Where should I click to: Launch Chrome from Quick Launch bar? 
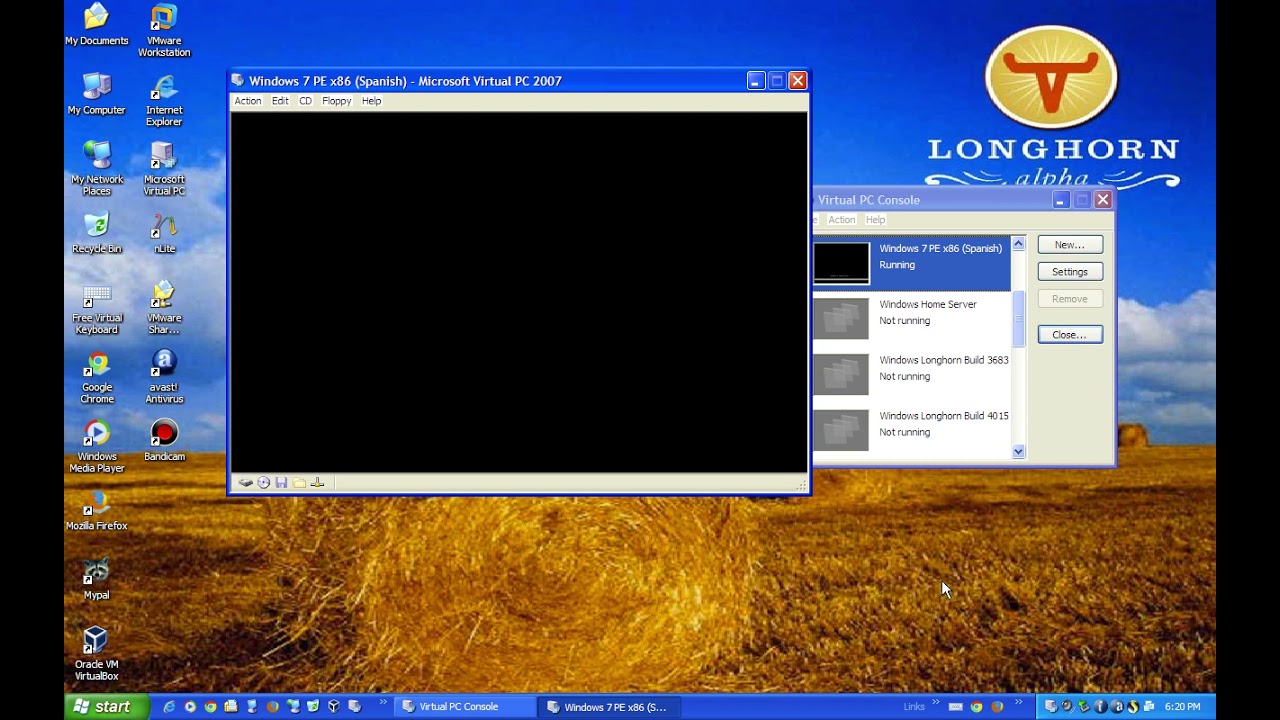pyautogui.click(x=210, y=706)
